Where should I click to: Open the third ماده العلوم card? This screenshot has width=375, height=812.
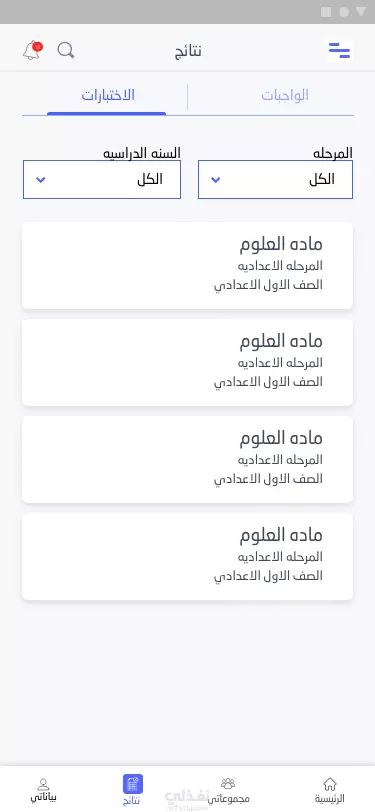(188, 459)
